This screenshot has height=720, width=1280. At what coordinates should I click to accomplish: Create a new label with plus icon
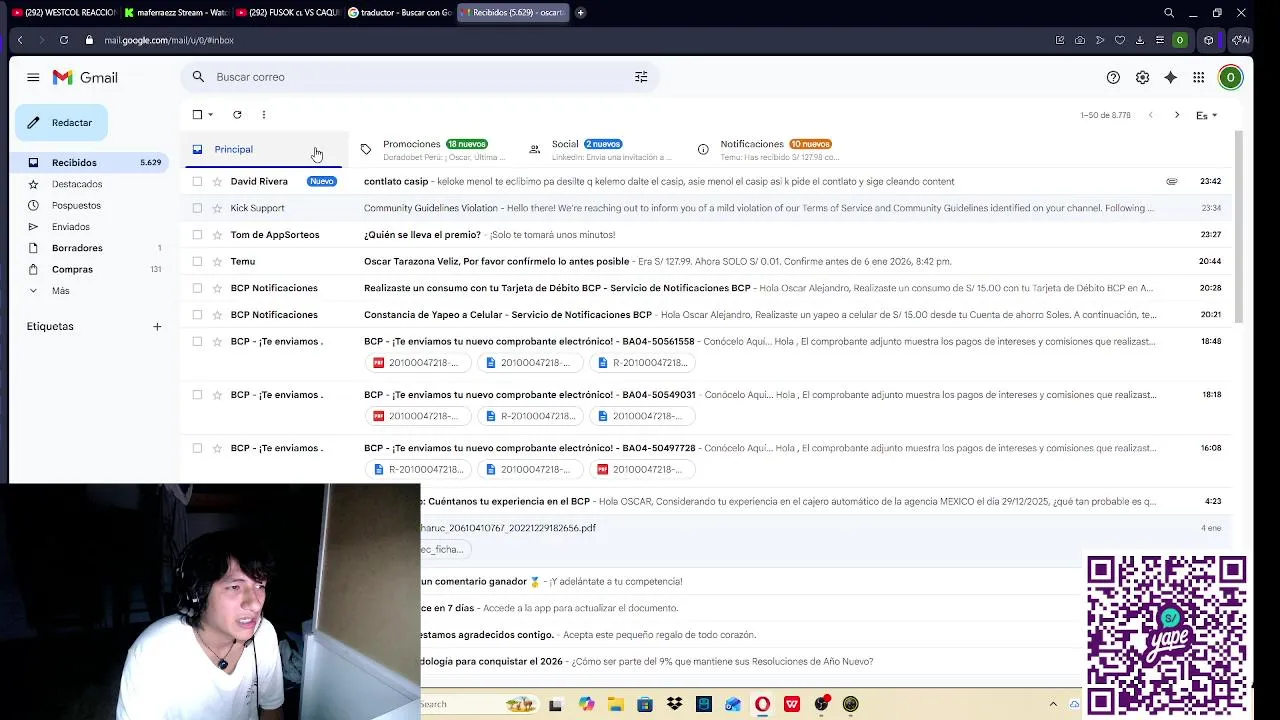[x=157, y=326]
